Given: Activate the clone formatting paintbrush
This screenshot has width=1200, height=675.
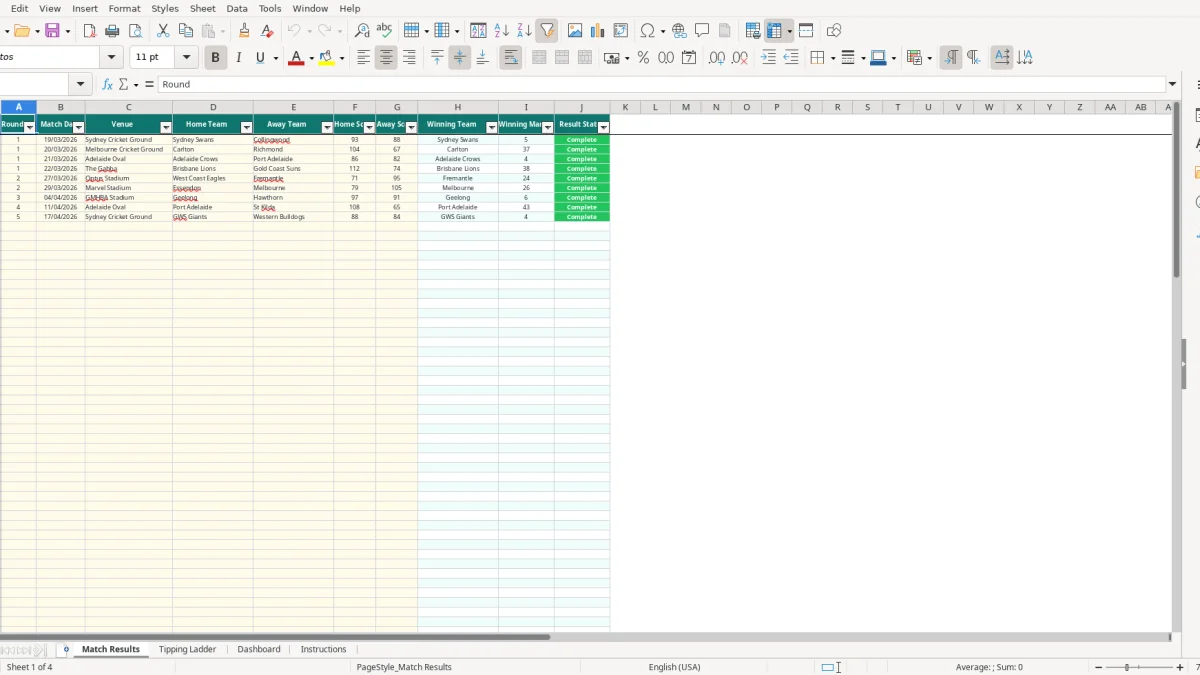Looking at the screenshot, I should pos(244,31).
